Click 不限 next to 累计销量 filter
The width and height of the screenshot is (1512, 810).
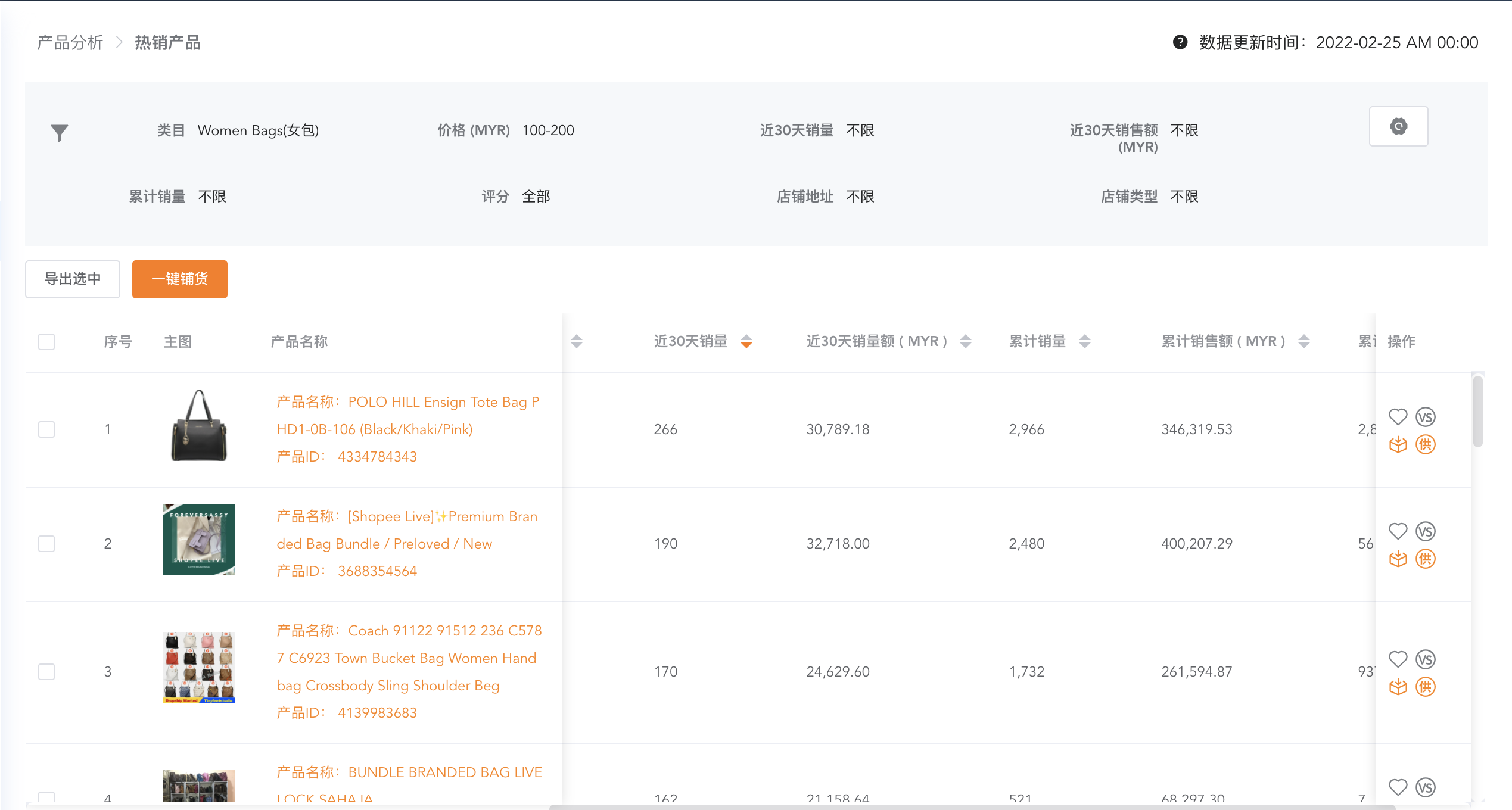[212, 197]
